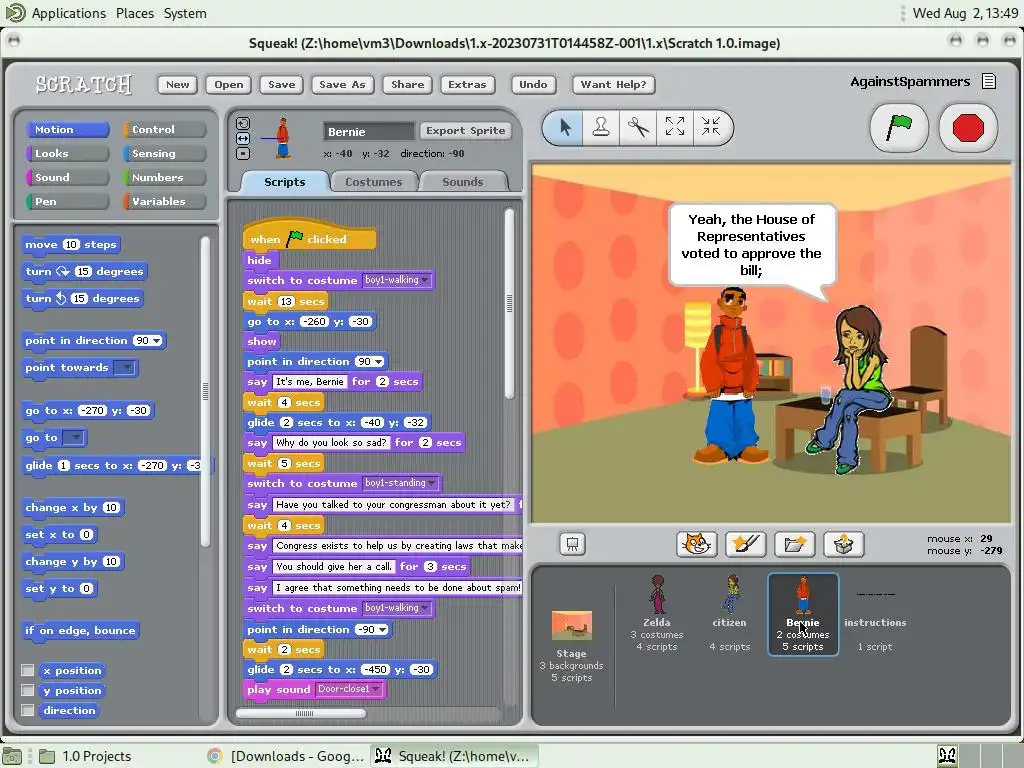
Task: Click the Share button
Action: click(408, 84)
